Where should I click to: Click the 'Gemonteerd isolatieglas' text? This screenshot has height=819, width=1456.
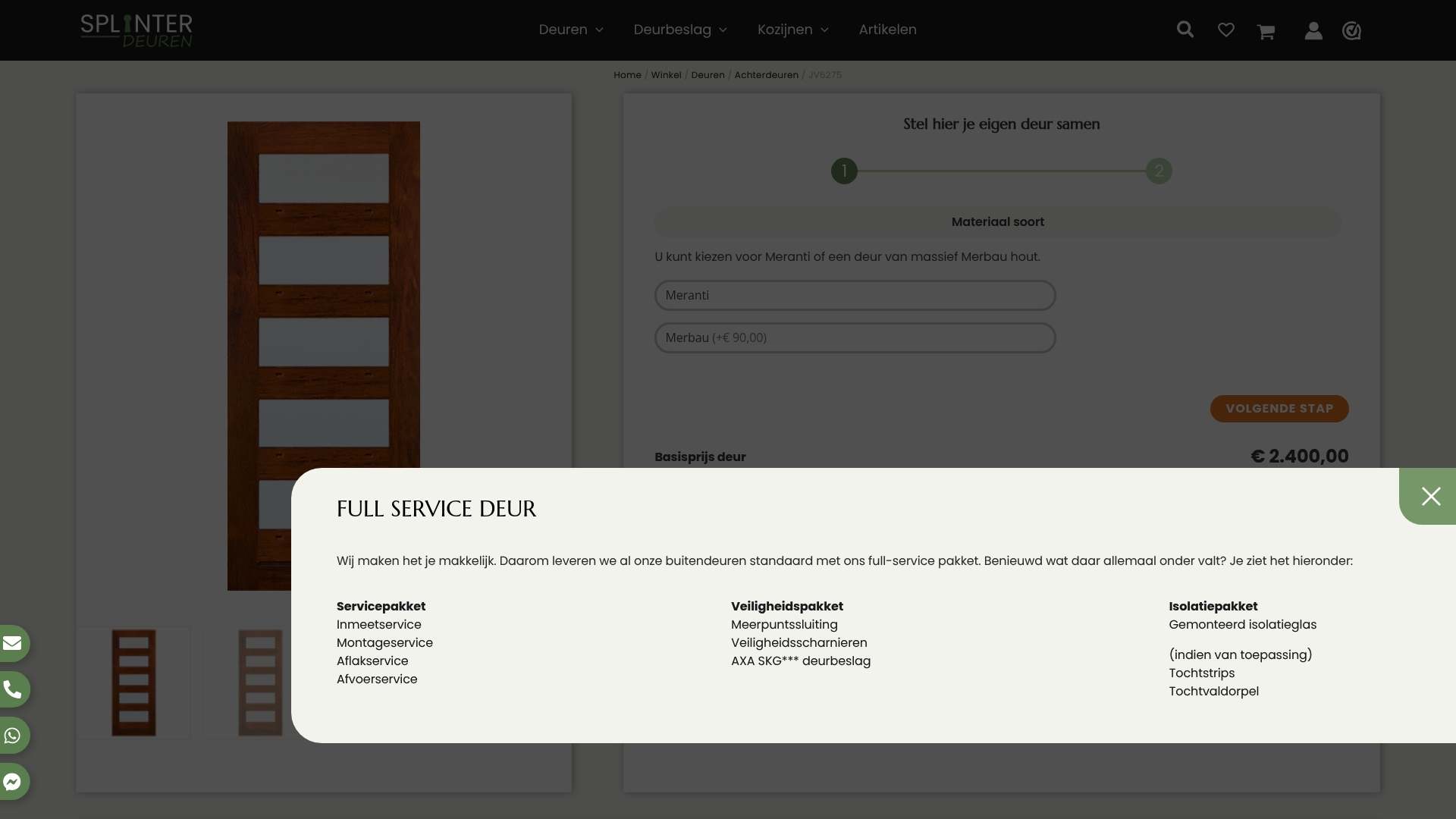(x=1243, y=624)
